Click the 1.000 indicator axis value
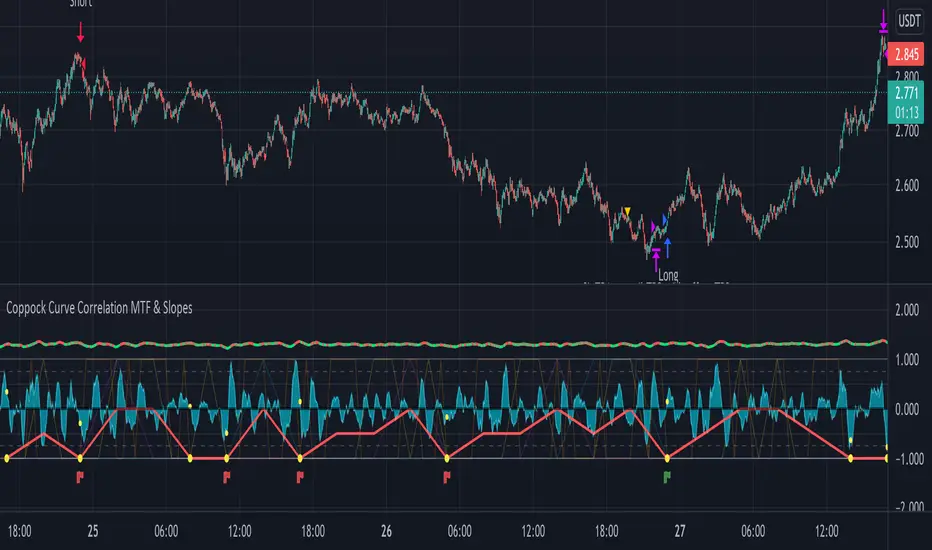The height and width of the screenshot is (550, 932). coord(907,360)
